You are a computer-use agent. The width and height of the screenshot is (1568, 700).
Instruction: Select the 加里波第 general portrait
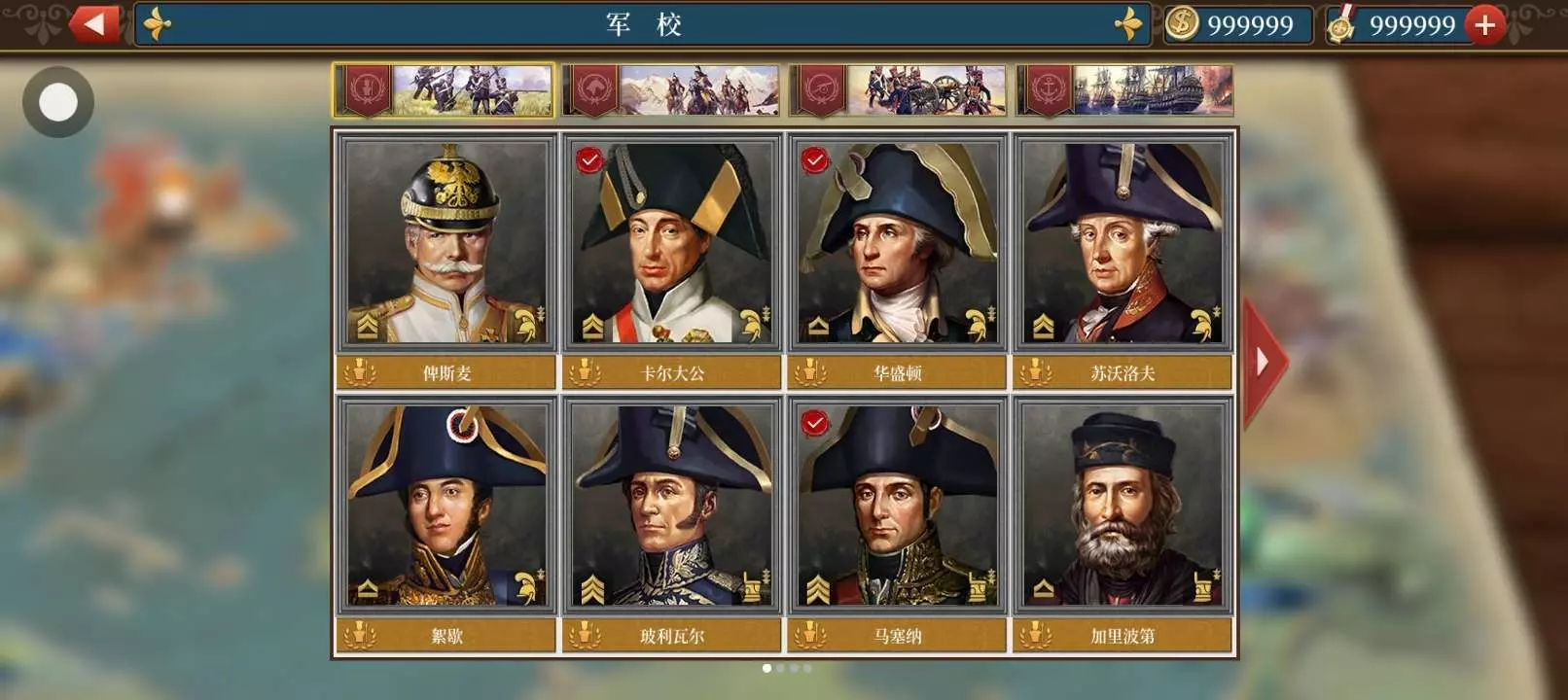click(1123, 505)
